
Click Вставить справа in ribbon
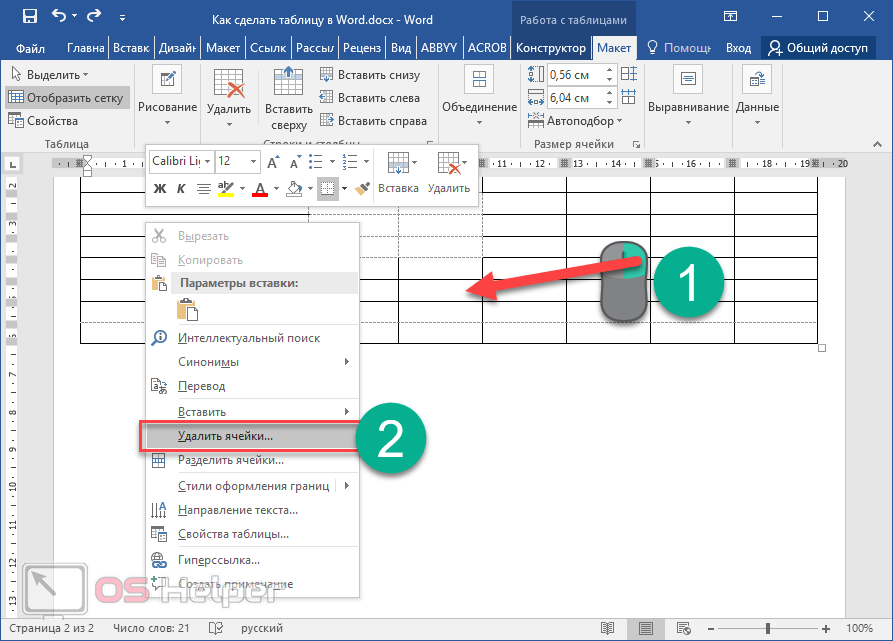point(370,121)
